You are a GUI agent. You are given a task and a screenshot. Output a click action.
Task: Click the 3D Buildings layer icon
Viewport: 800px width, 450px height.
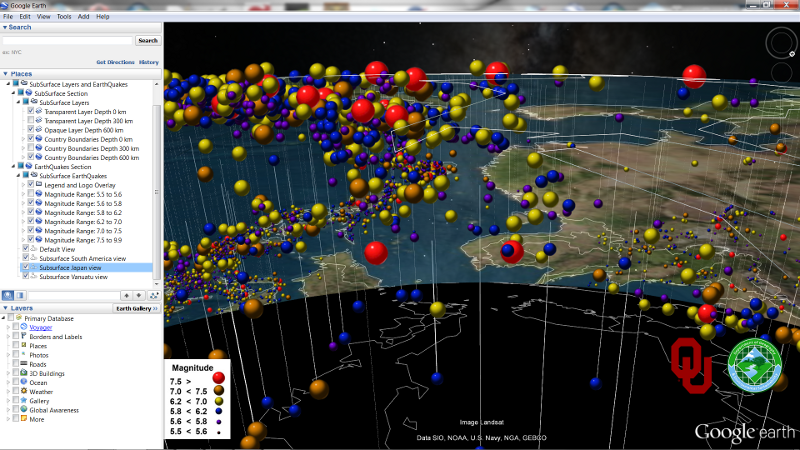(24, 372)
